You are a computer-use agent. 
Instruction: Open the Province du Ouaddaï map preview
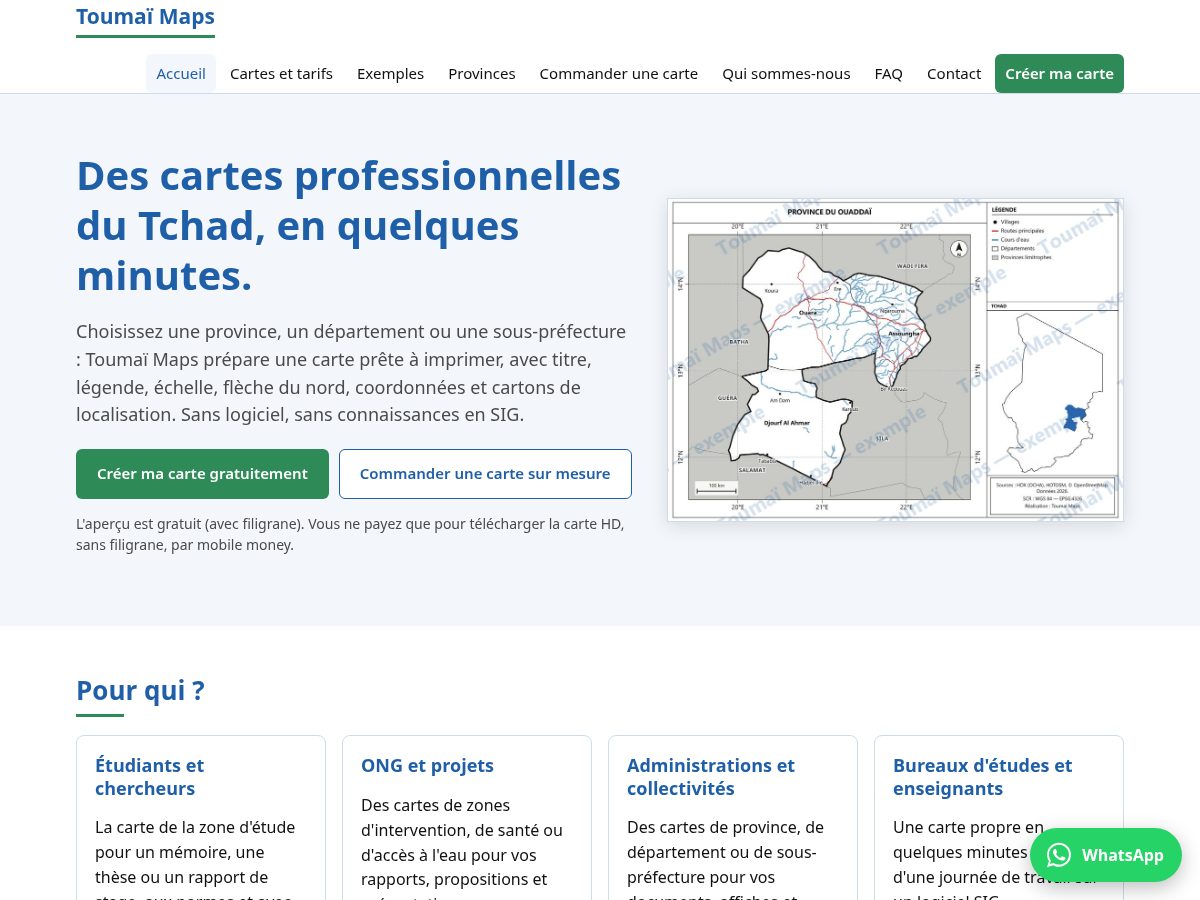coord(895,360)
